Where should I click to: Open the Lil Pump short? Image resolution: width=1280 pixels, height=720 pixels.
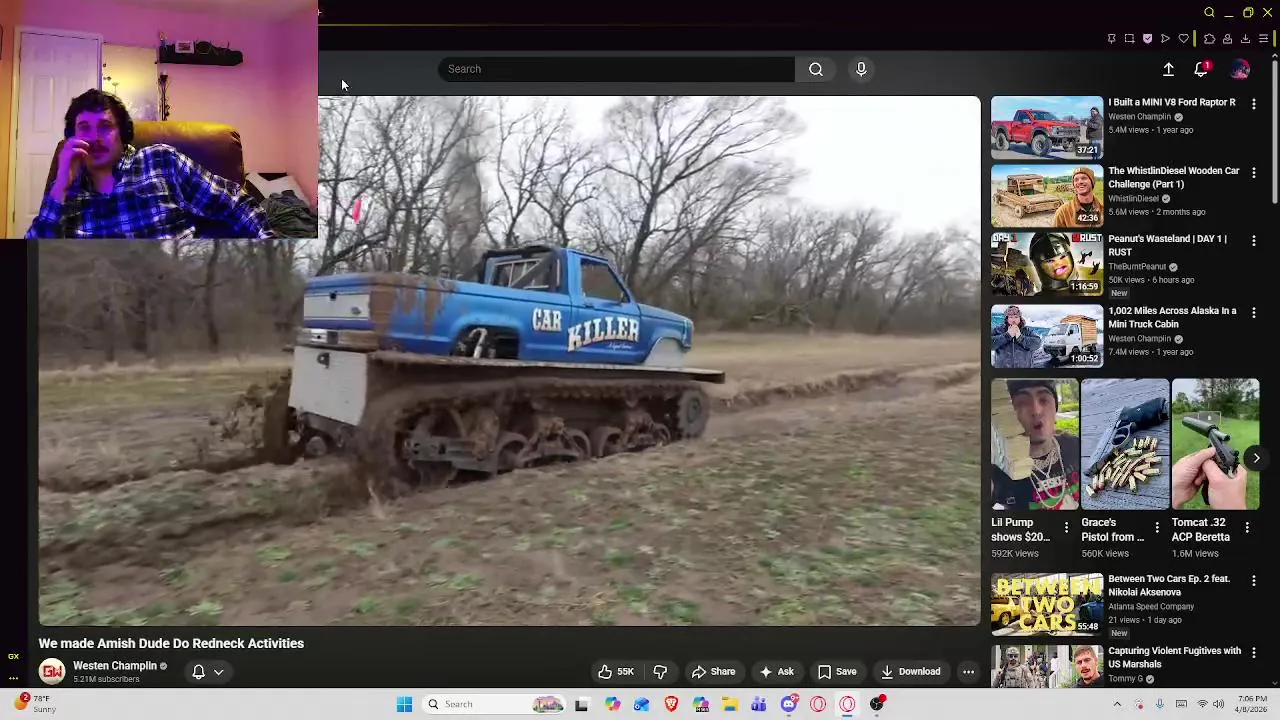(1035, 444)
